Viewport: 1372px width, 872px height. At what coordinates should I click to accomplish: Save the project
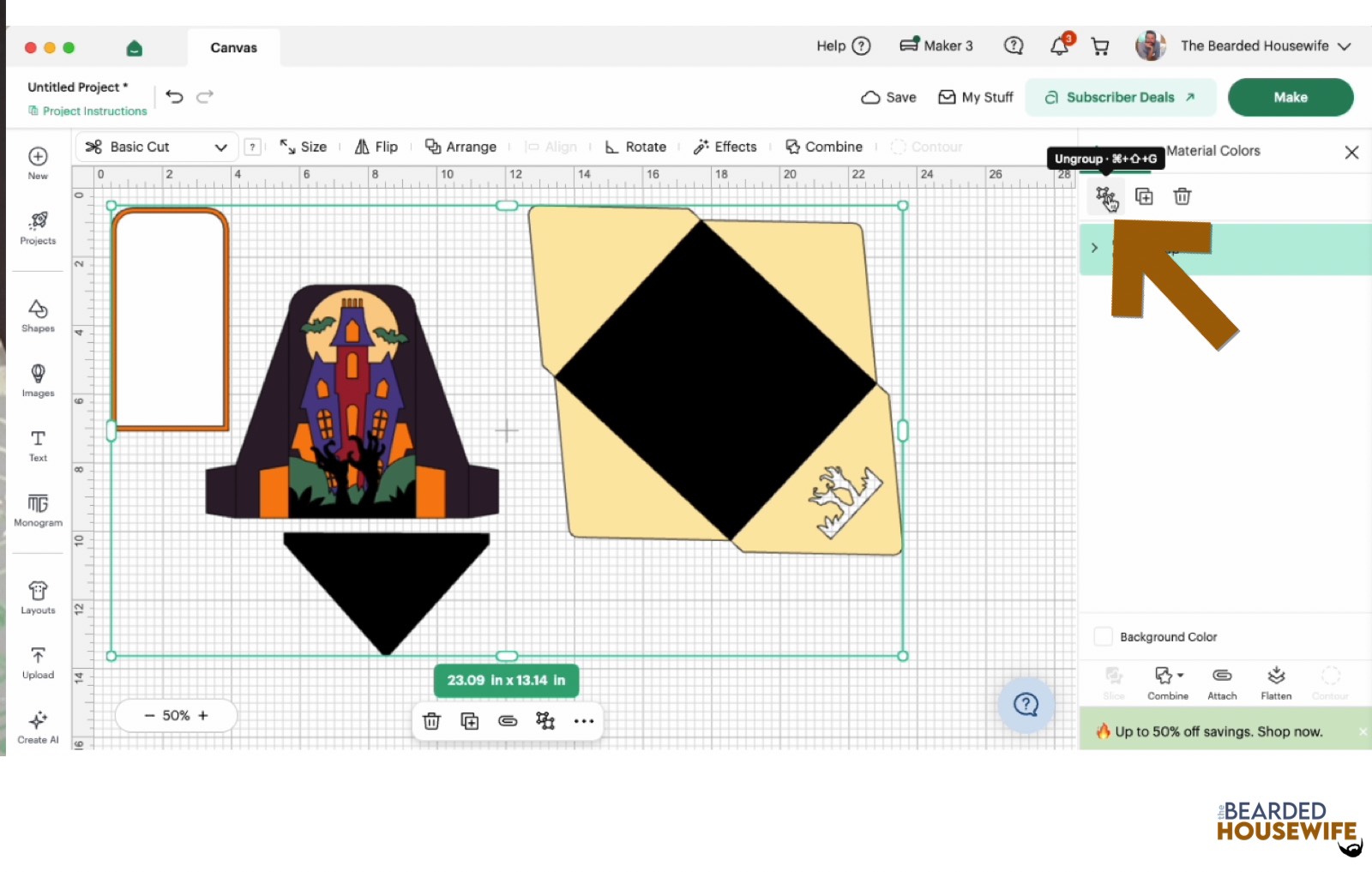pyautogui.click(x=888, y=98)
